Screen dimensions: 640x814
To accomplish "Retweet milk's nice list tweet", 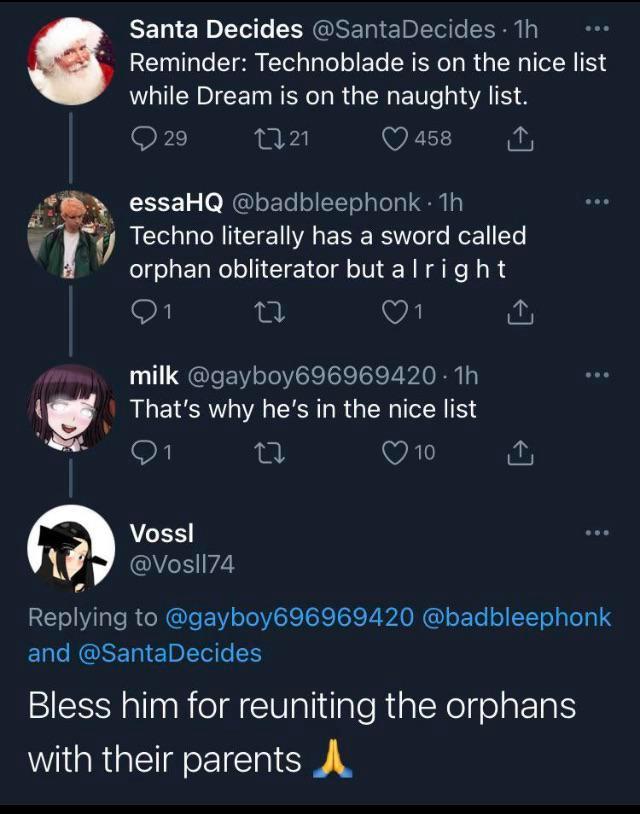I will coord(270,452).
